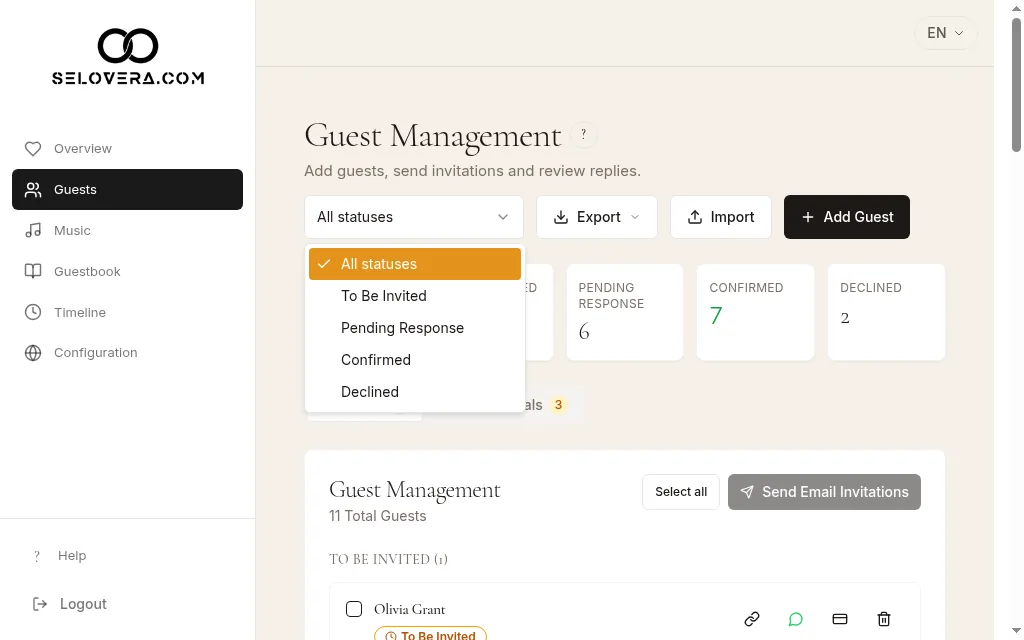Screen dimensions: 1024x640
Task: Choose the All statuses option
Action: (415, 264)
